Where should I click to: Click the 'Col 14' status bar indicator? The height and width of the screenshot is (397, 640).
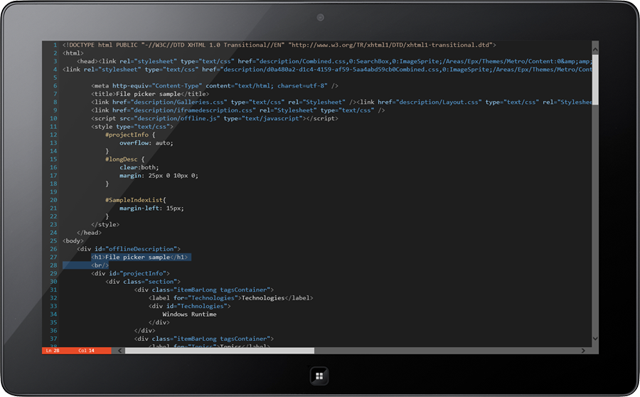pyautogui.click(x=86, y=350)
